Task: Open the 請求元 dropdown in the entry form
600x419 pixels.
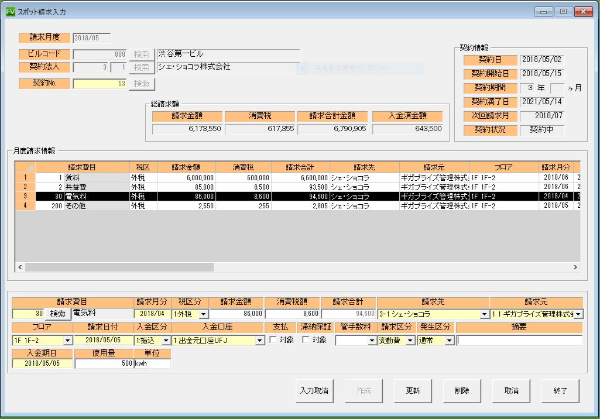Action: 578,314
